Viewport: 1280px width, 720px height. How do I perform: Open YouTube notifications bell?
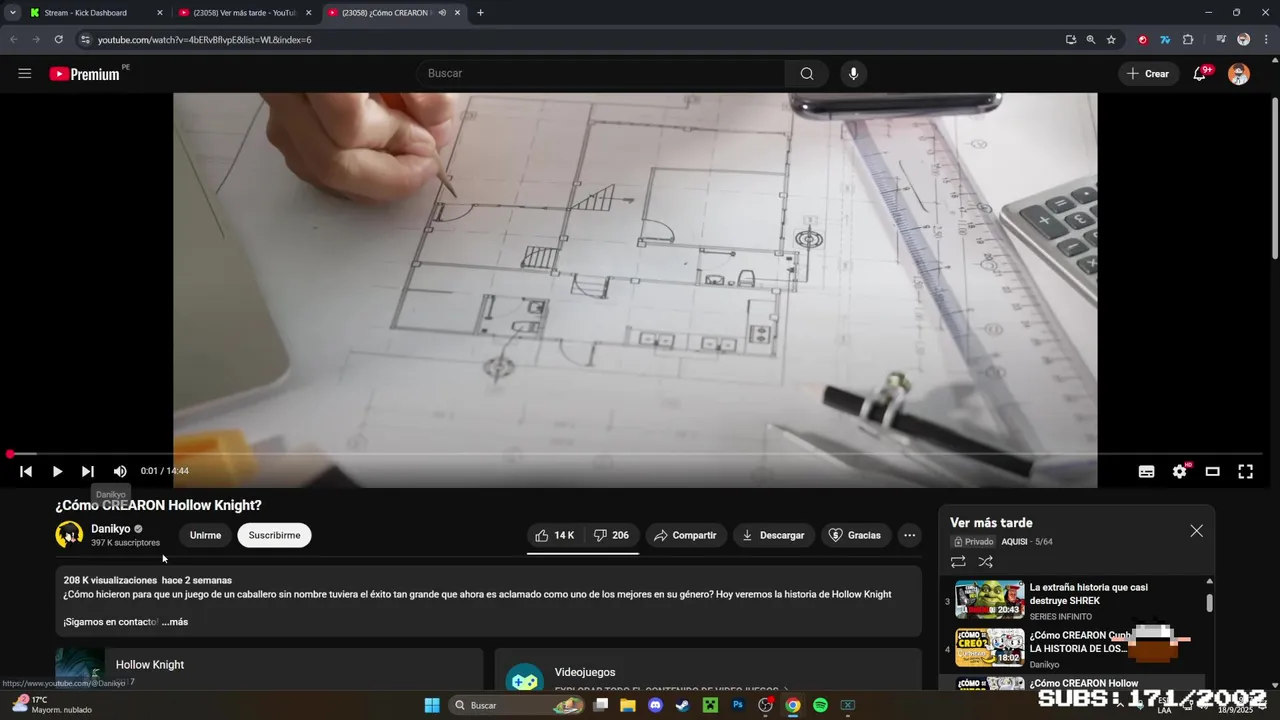1200,73
